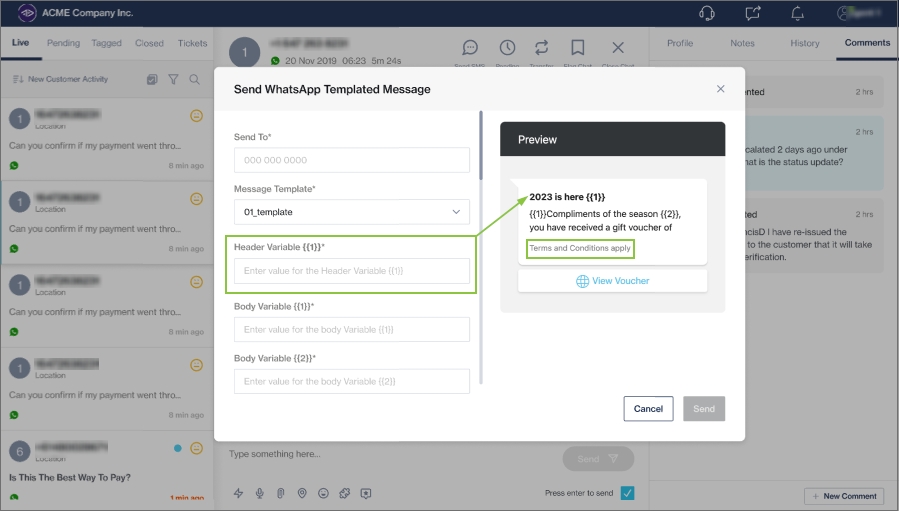
Task: Click the New Comment button
Action: [x=844, y=496]
